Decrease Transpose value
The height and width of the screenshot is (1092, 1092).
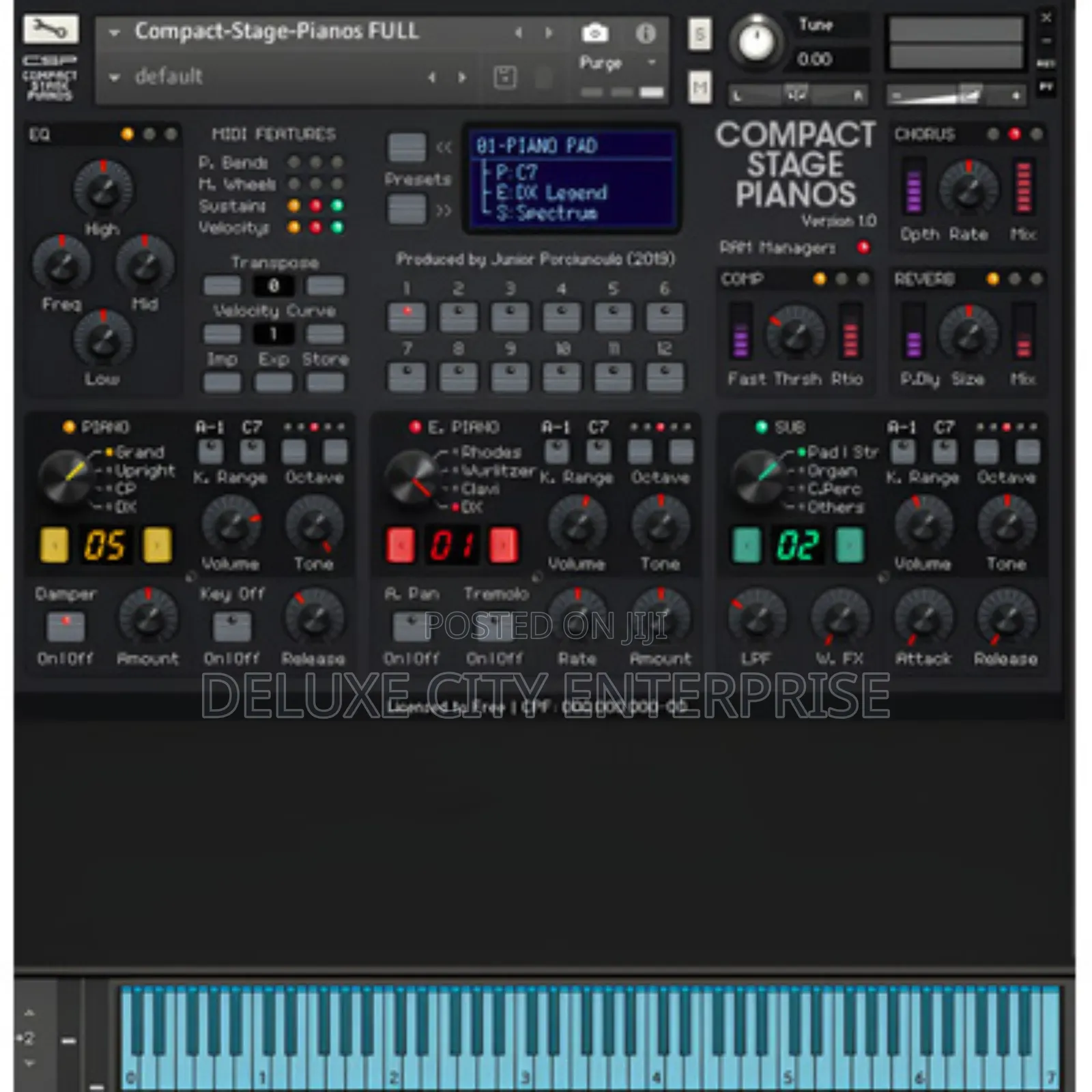222,285
